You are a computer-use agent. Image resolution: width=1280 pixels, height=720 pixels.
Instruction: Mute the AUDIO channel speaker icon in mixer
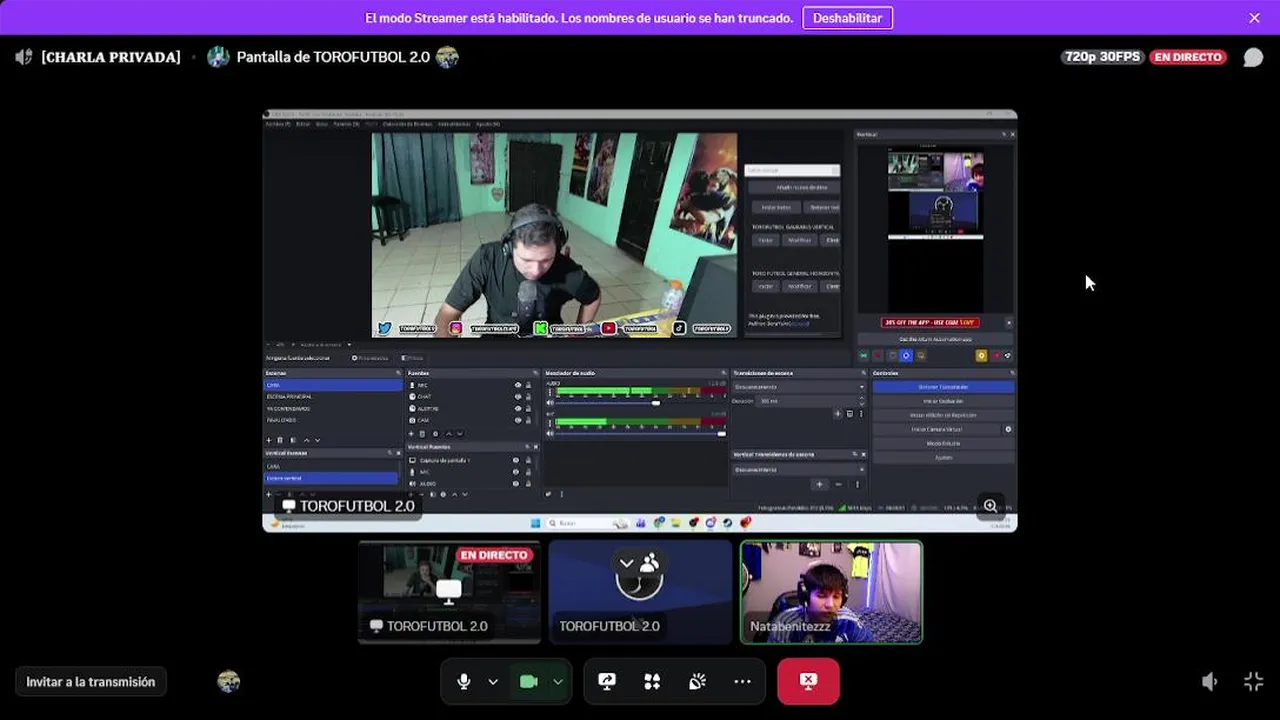pos(550,402)
